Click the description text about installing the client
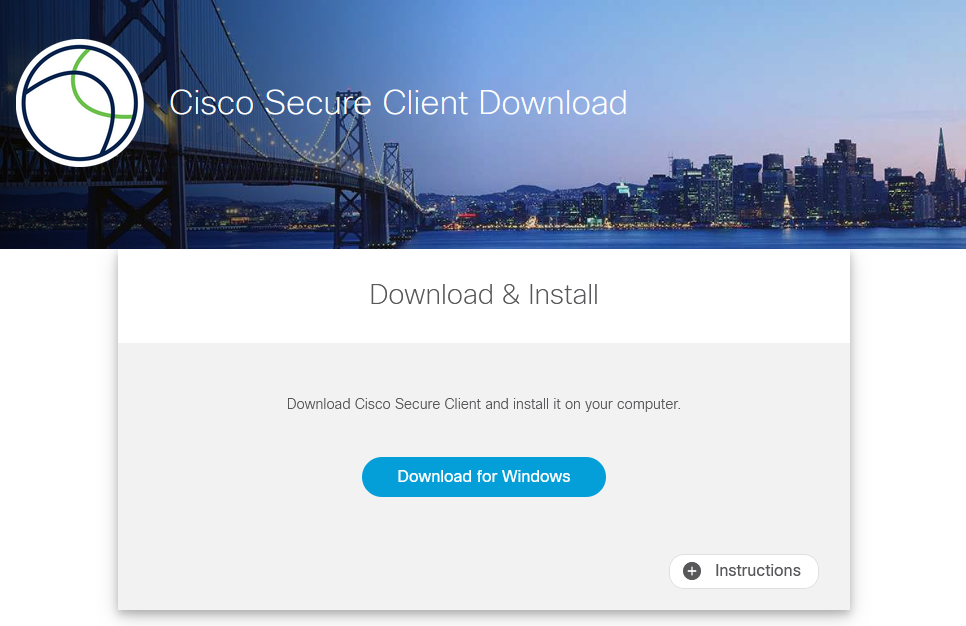The height and width of the screenshot is (626, 966). pyautogui.click(x=484, y=404)
